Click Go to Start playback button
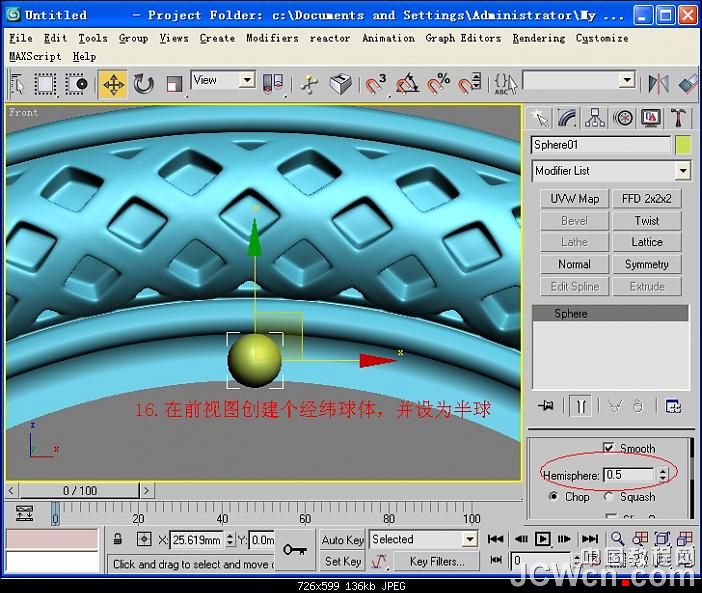The image size is (702, 593). pyautogui.click(x=495, y=539)
